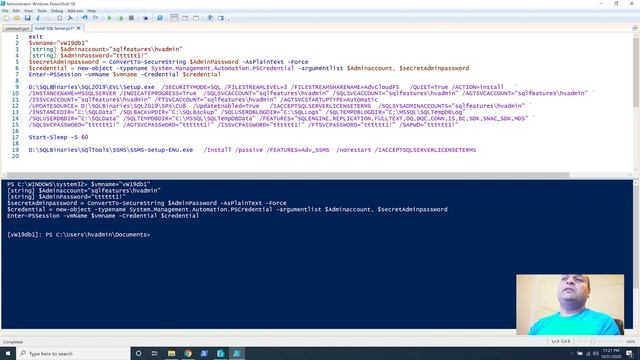Switch to the Untitled1.ps1 tab
The height and width of the screenshot is (360, 640).
(17, 29)
